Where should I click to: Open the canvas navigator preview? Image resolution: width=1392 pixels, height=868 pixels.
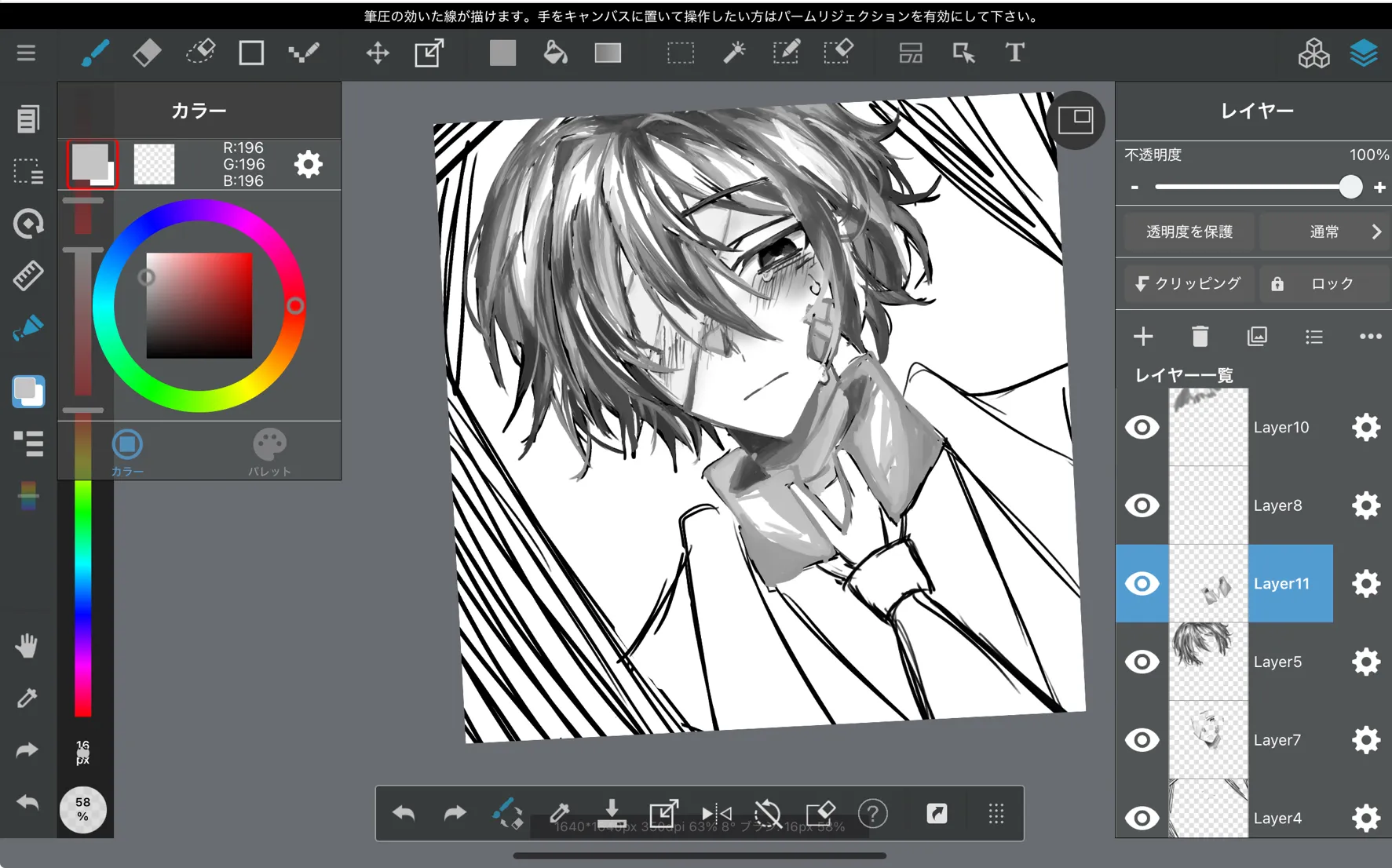1076,120
